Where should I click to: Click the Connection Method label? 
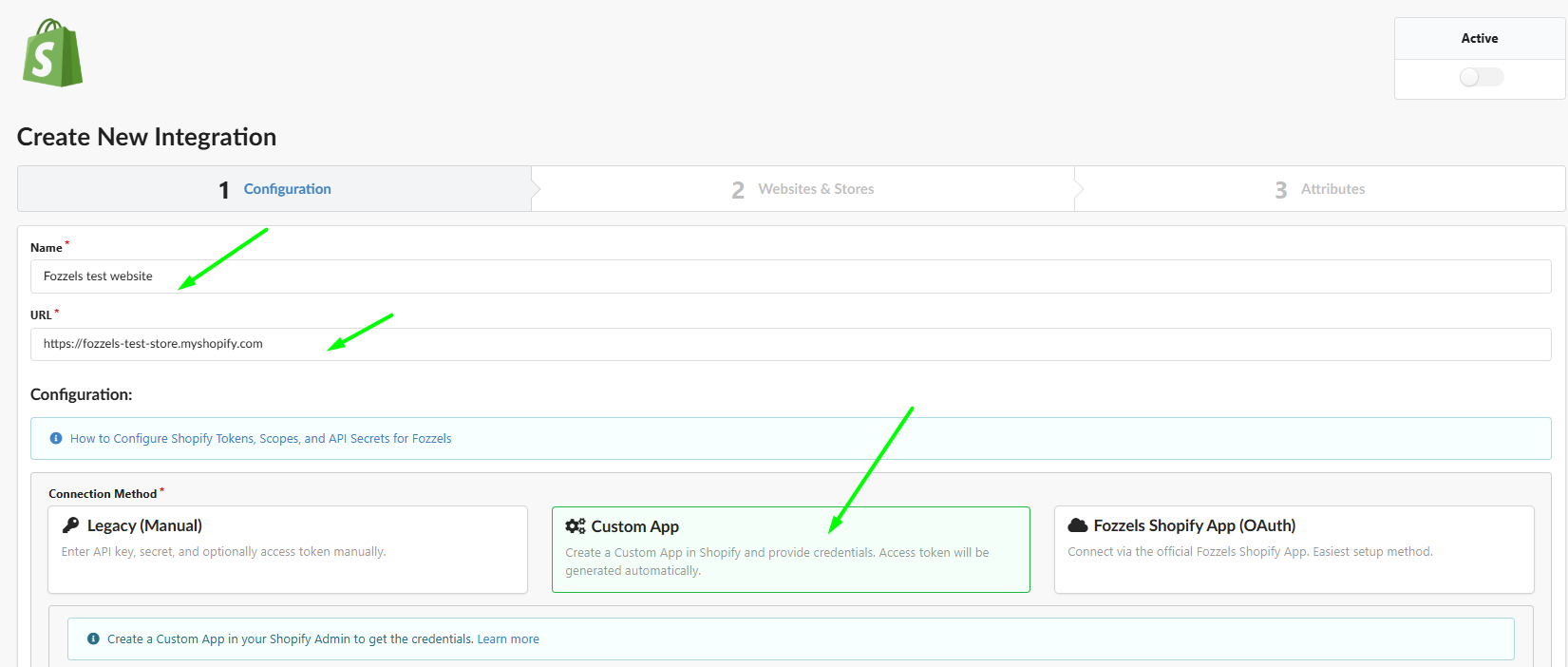click(103, 494)
